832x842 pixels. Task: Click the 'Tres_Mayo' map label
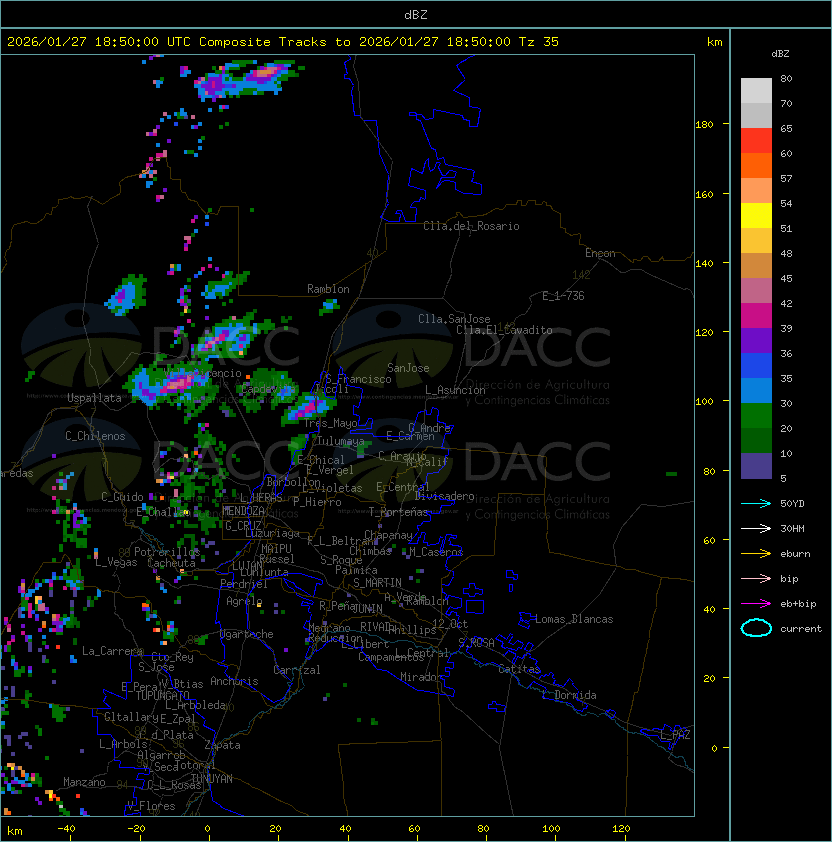pyautogui.click(x=330, y=423)
